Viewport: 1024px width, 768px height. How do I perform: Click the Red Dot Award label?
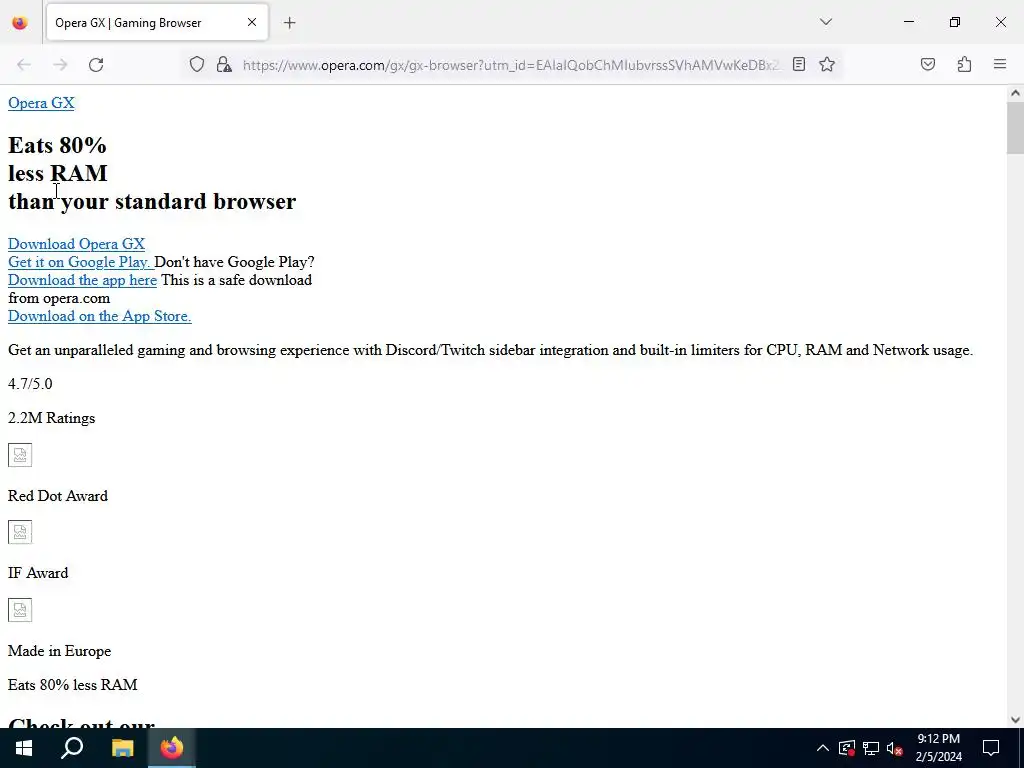point(58,496)
